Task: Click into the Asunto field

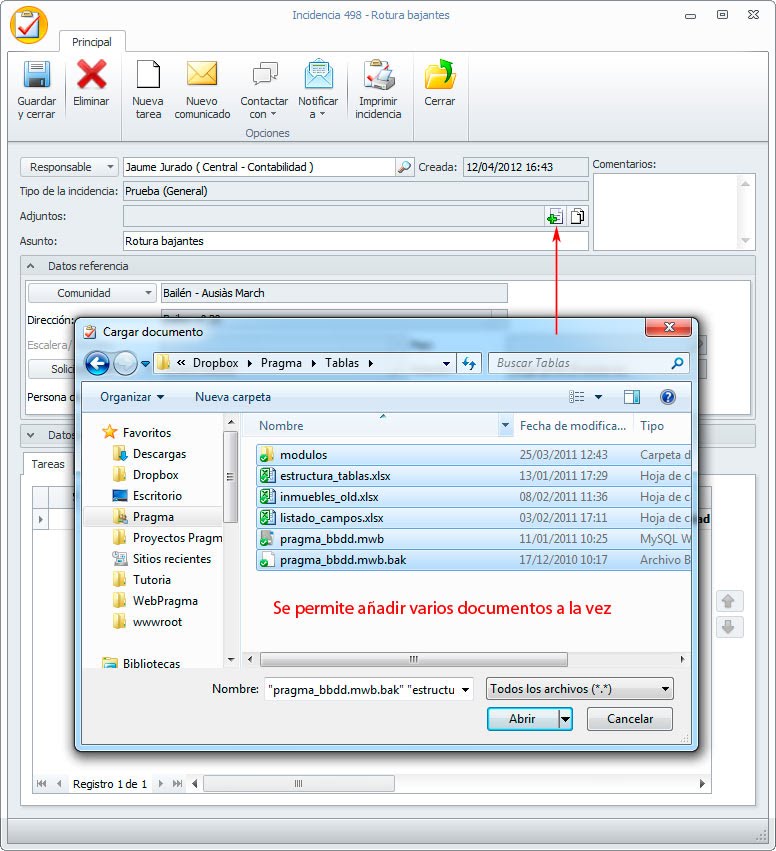Action: [355, 241]
